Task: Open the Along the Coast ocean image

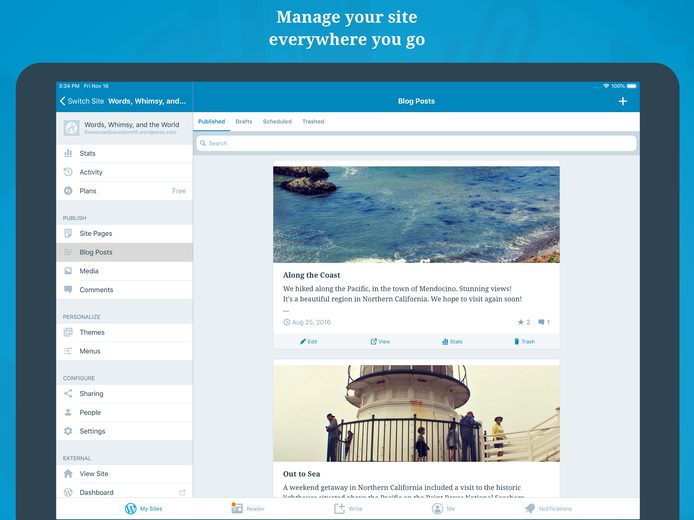Action: [x=416, y=215]
